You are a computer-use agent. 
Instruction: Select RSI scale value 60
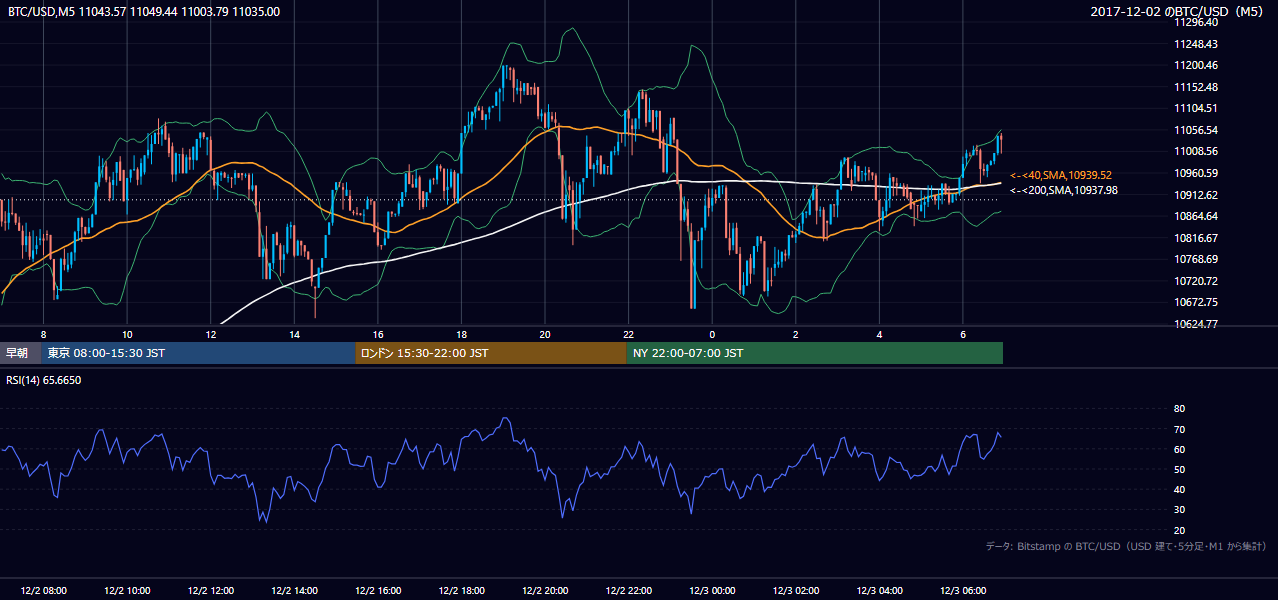[x=1179, y=449]
